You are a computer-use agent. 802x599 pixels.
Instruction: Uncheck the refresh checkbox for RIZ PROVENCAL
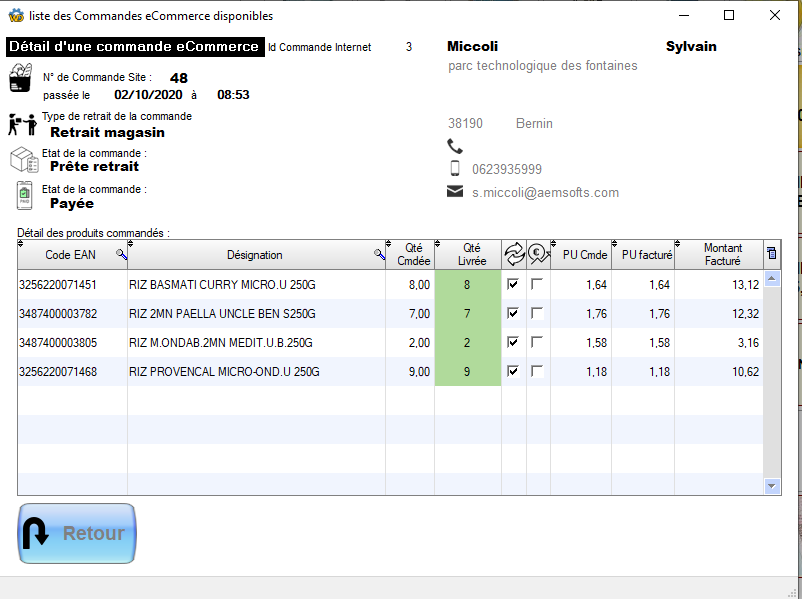(x=515, y=371)
